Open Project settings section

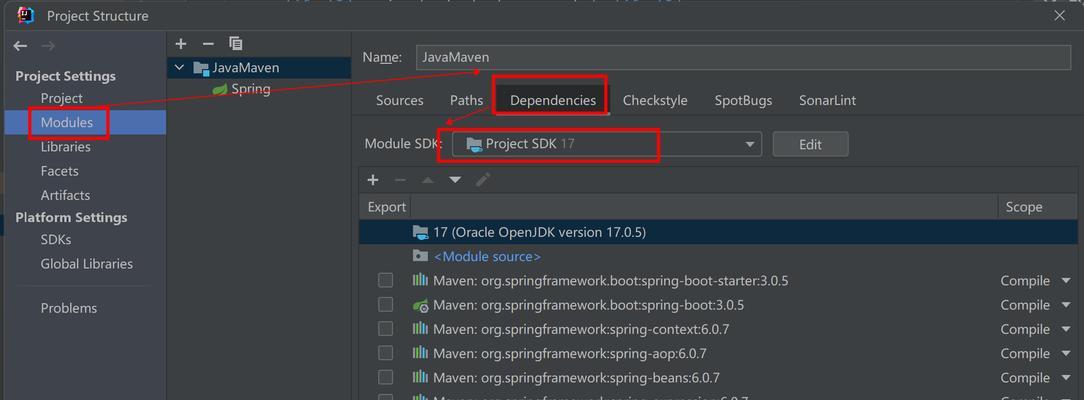pyautogui.click(x=62, y=98)
